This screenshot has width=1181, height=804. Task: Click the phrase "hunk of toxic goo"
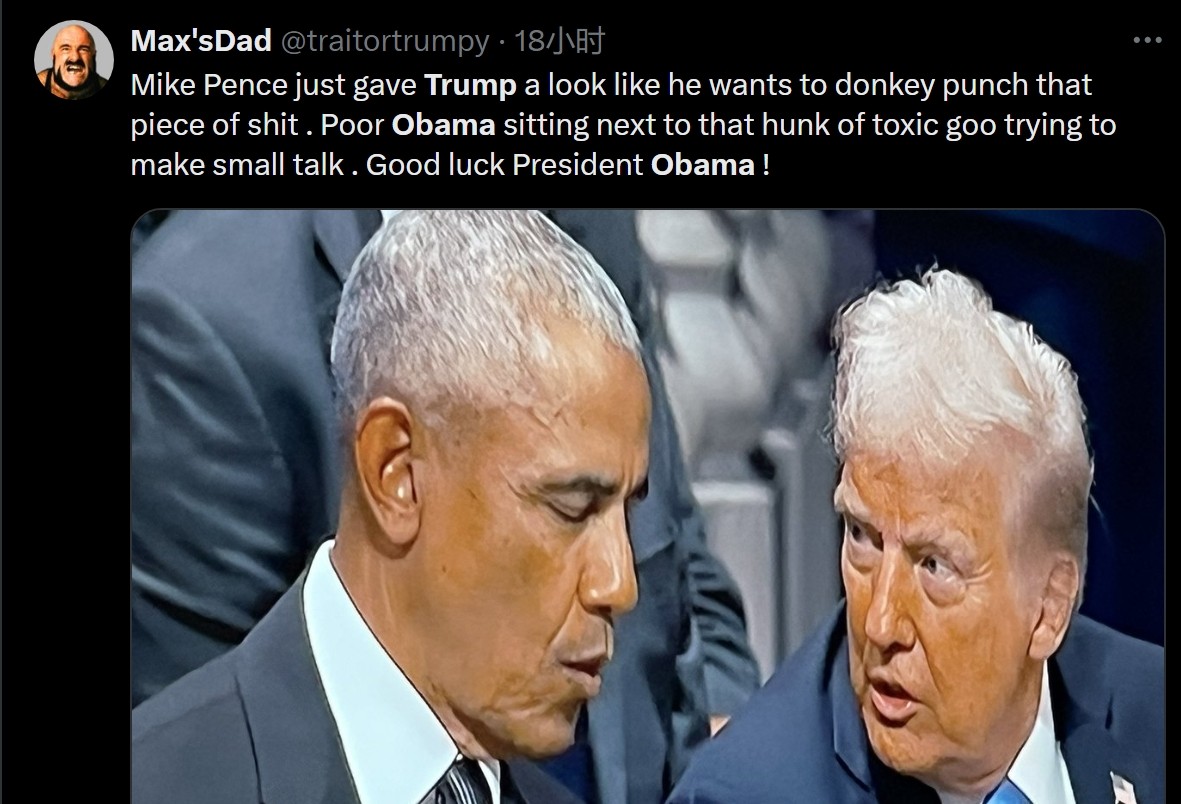click(x=879, y=125)
